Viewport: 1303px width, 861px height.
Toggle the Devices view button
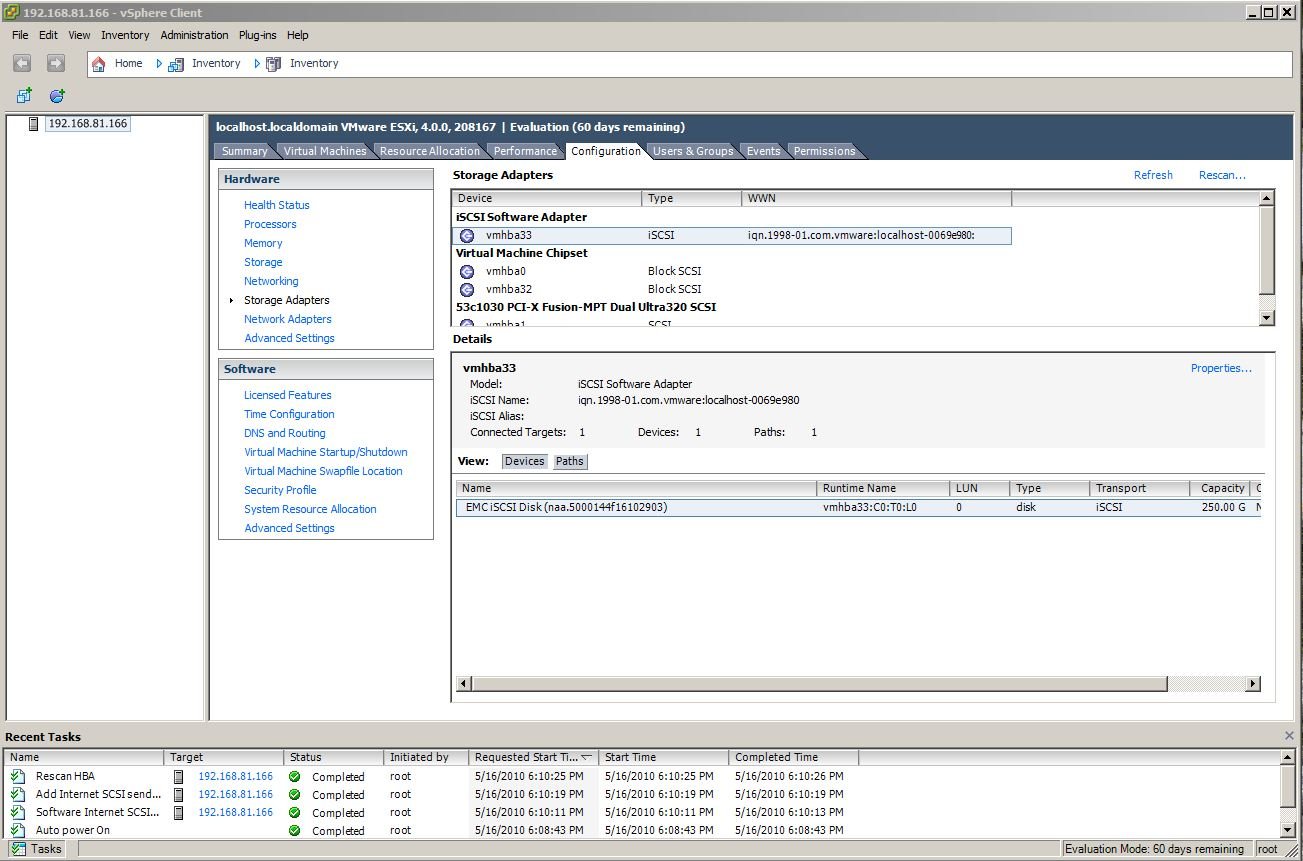[x=524, y=461]
